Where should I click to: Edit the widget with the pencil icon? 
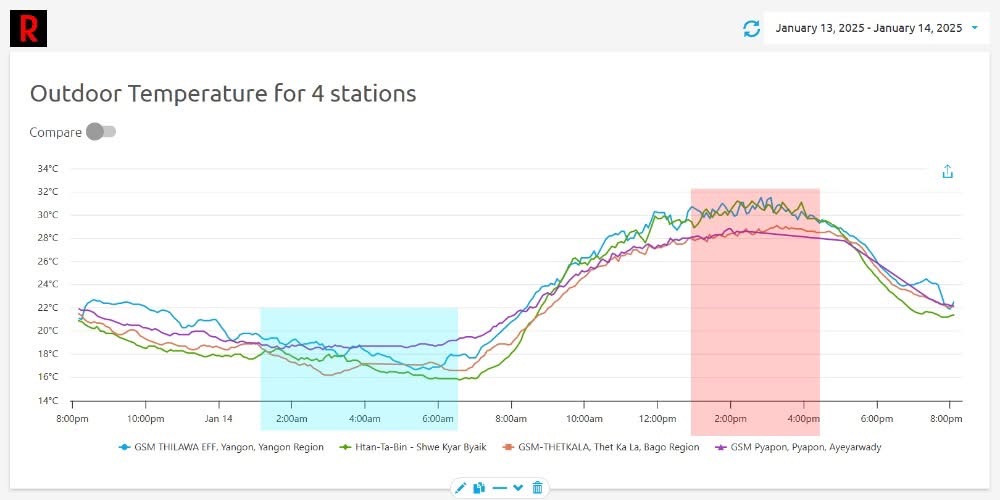point(461,487)
